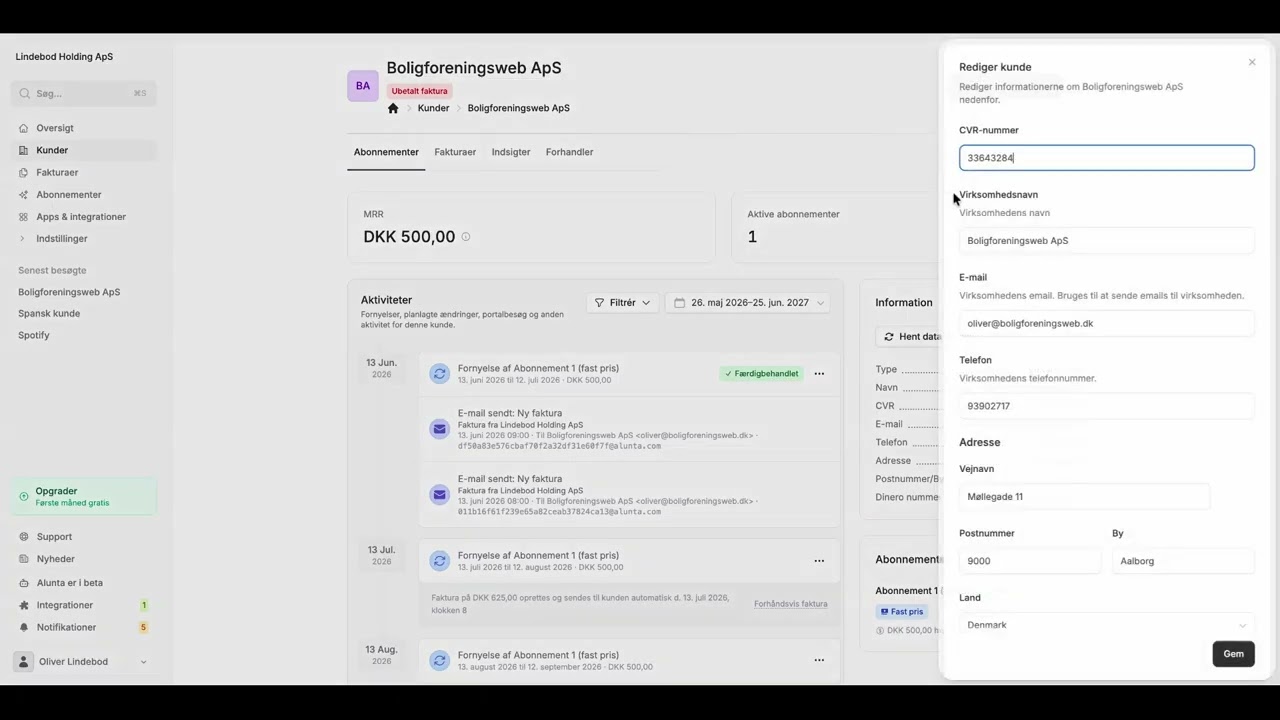
Task: Open options for 13 July renewal
Action: [x=819, y=561]
